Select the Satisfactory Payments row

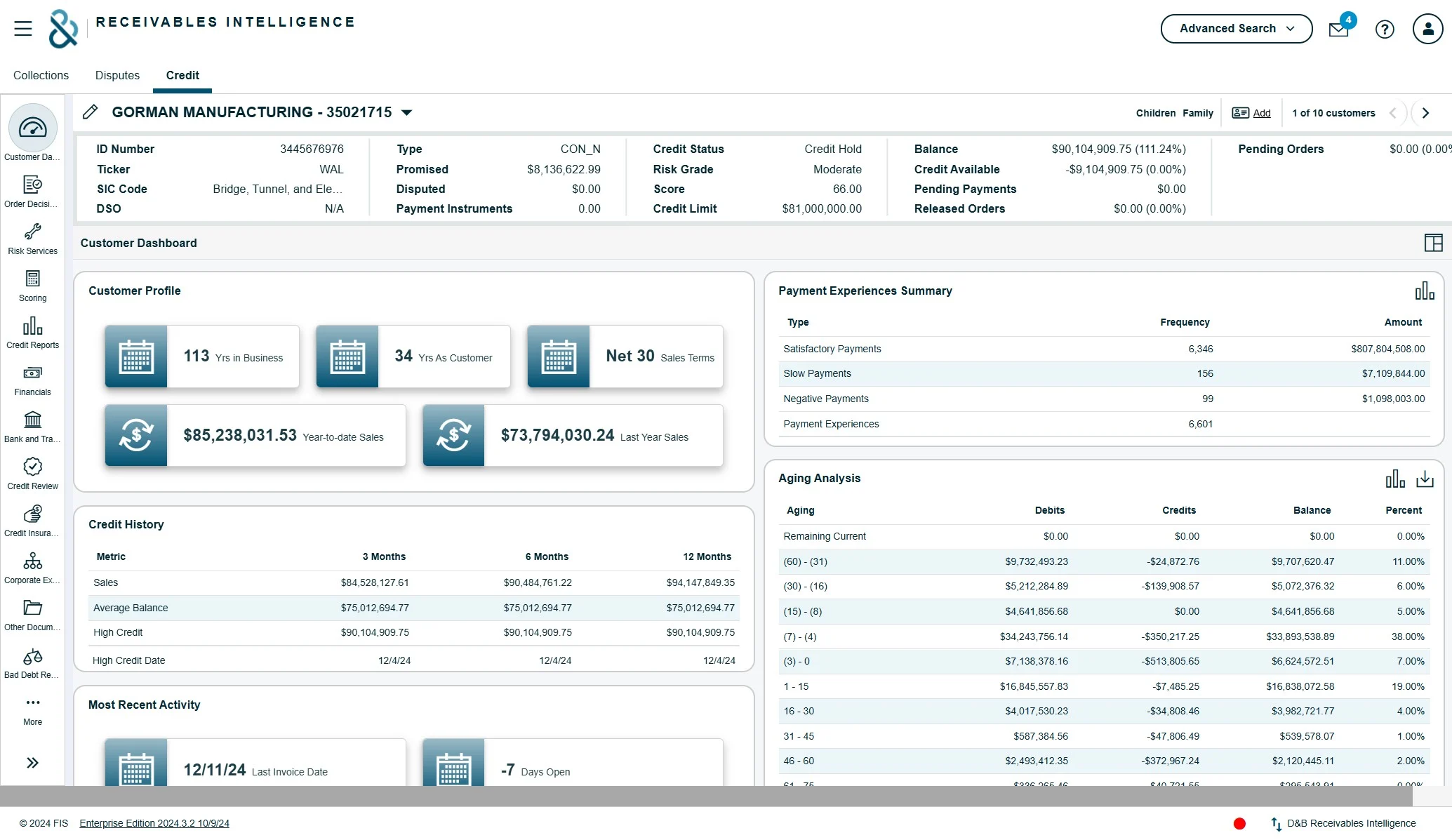tap(1104, 349)
